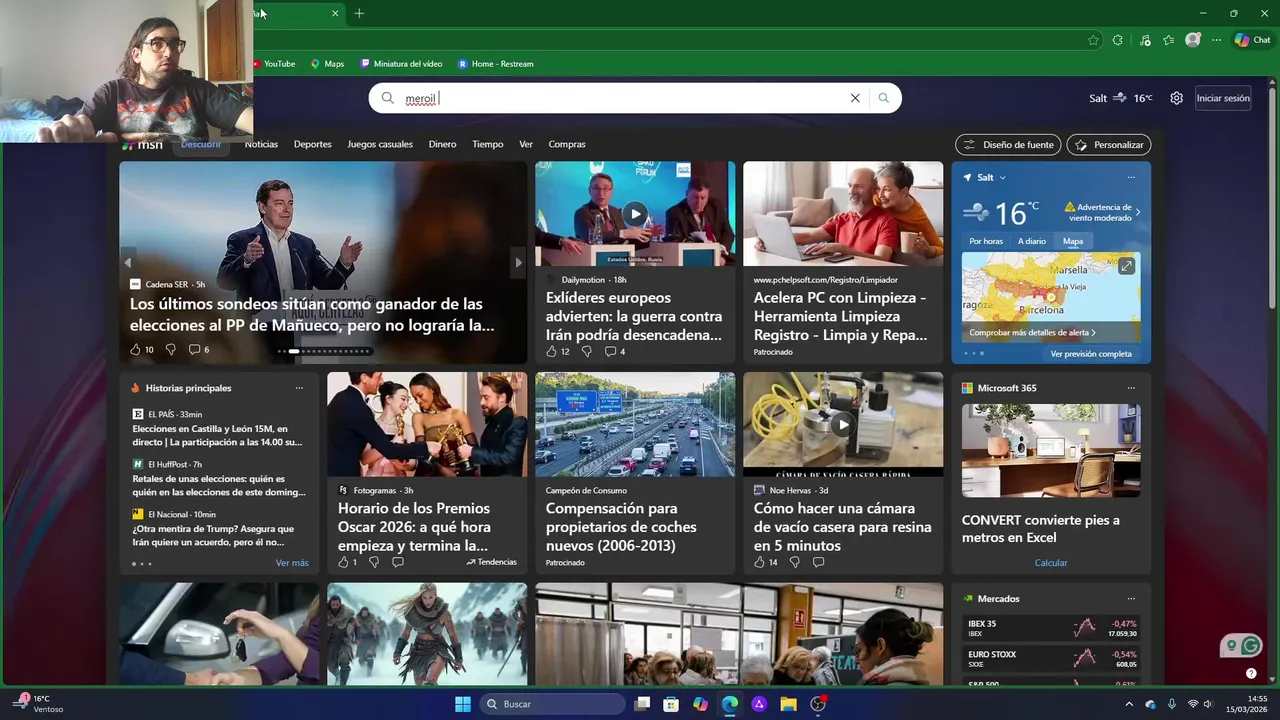Focus the MSN search input field
The image size is (1280, 720).
pos(620,98)
